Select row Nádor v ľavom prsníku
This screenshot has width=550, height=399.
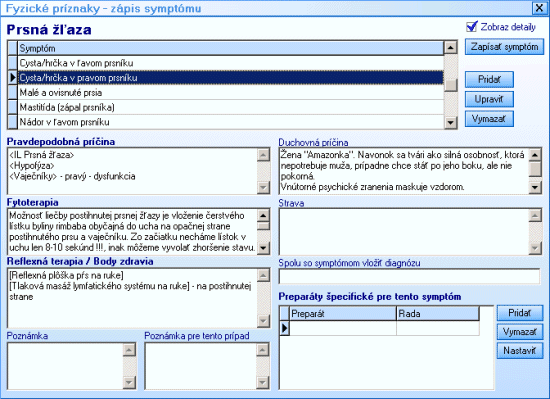point(230,122)
